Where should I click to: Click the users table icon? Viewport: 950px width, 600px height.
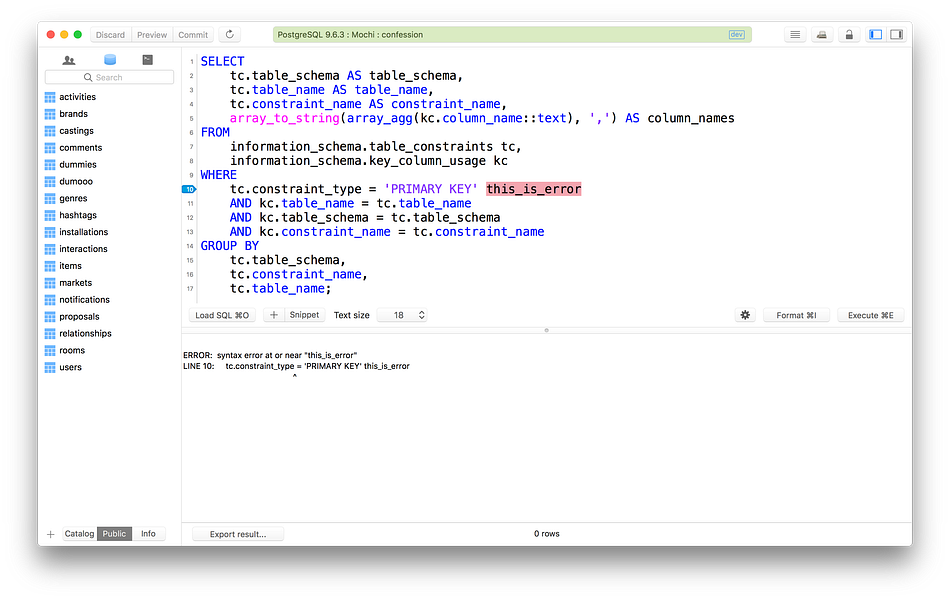point(50,367)
